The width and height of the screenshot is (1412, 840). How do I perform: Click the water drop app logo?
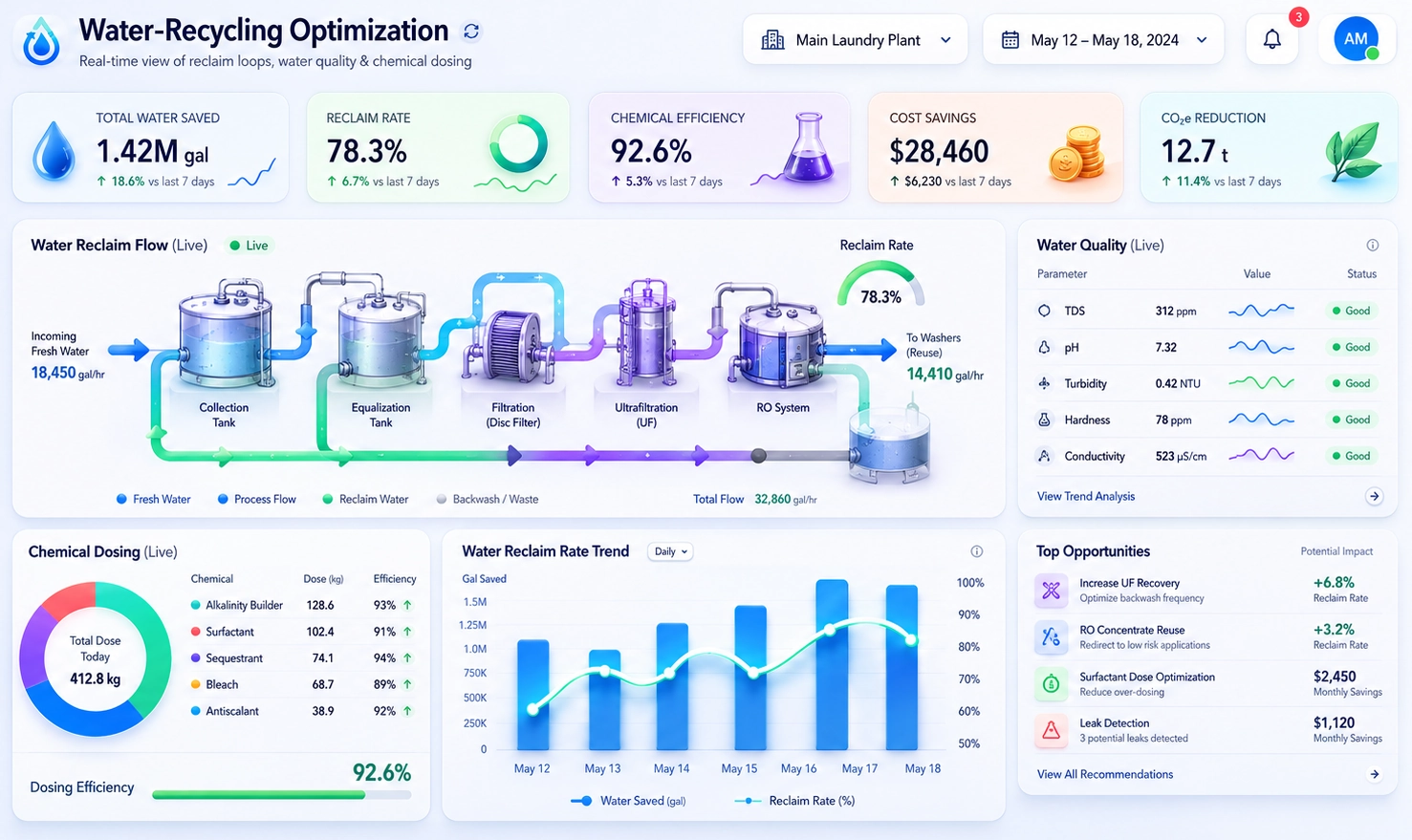point(41,42)
